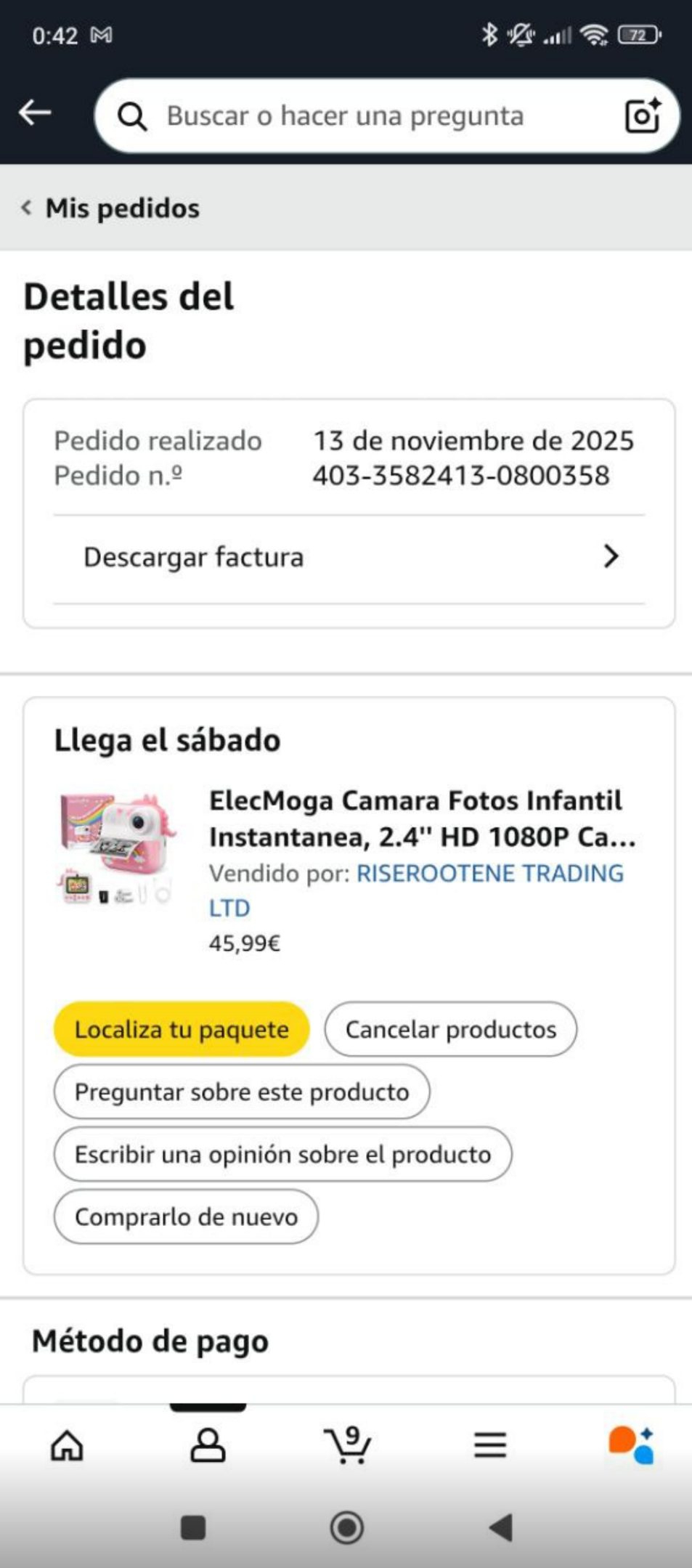692x1568 pixels.
Task: Tap Android recent apps square button
Action: tap(193, 1527)
